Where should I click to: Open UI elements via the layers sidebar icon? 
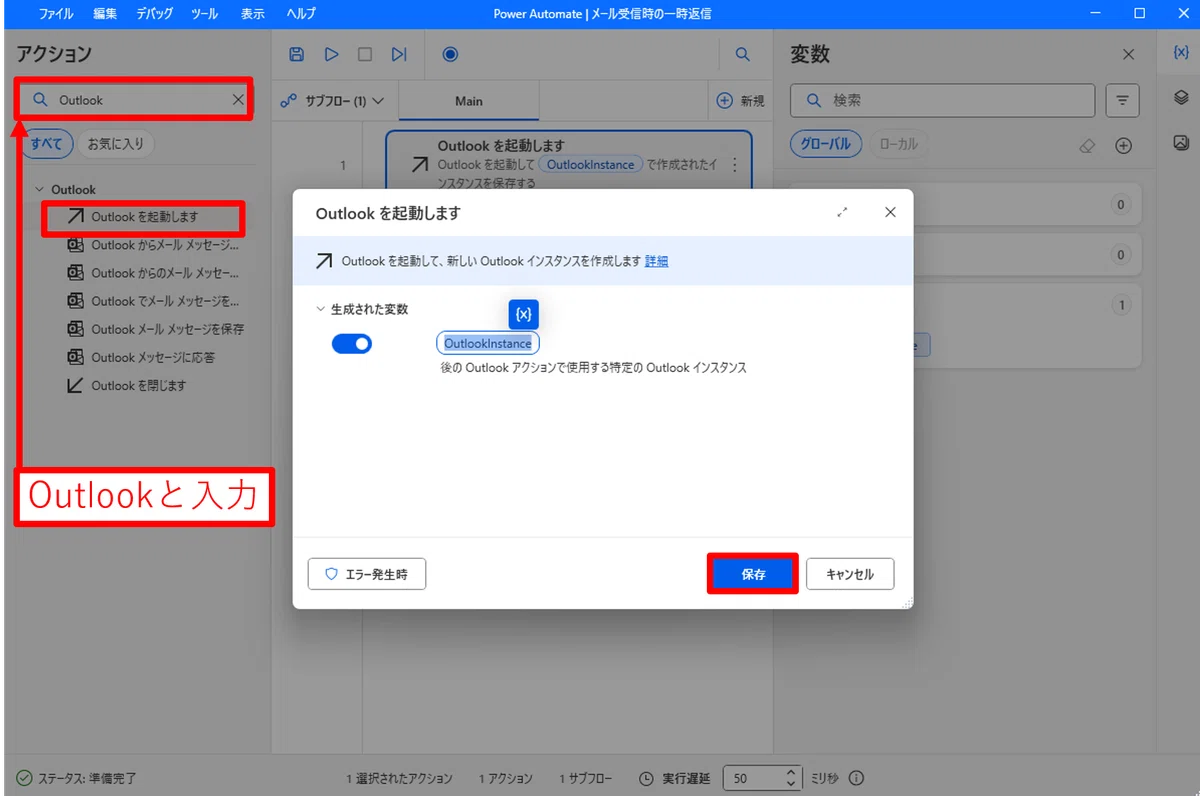tap(1180, 97)
